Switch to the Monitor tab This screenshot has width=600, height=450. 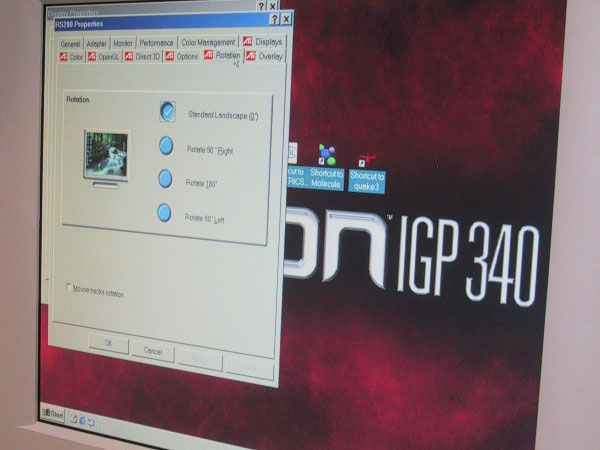click(x=123, y=43)
